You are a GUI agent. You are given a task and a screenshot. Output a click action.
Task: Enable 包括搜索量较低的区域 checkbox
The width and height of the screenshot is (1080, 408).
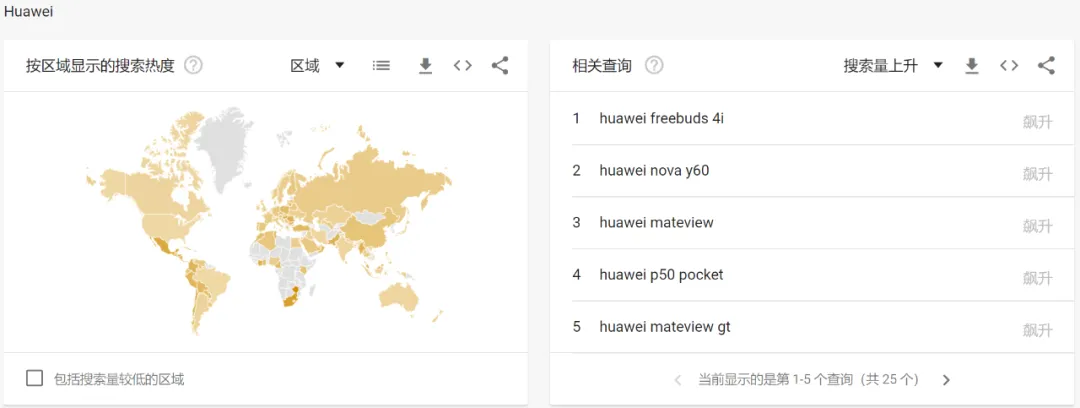34,378
